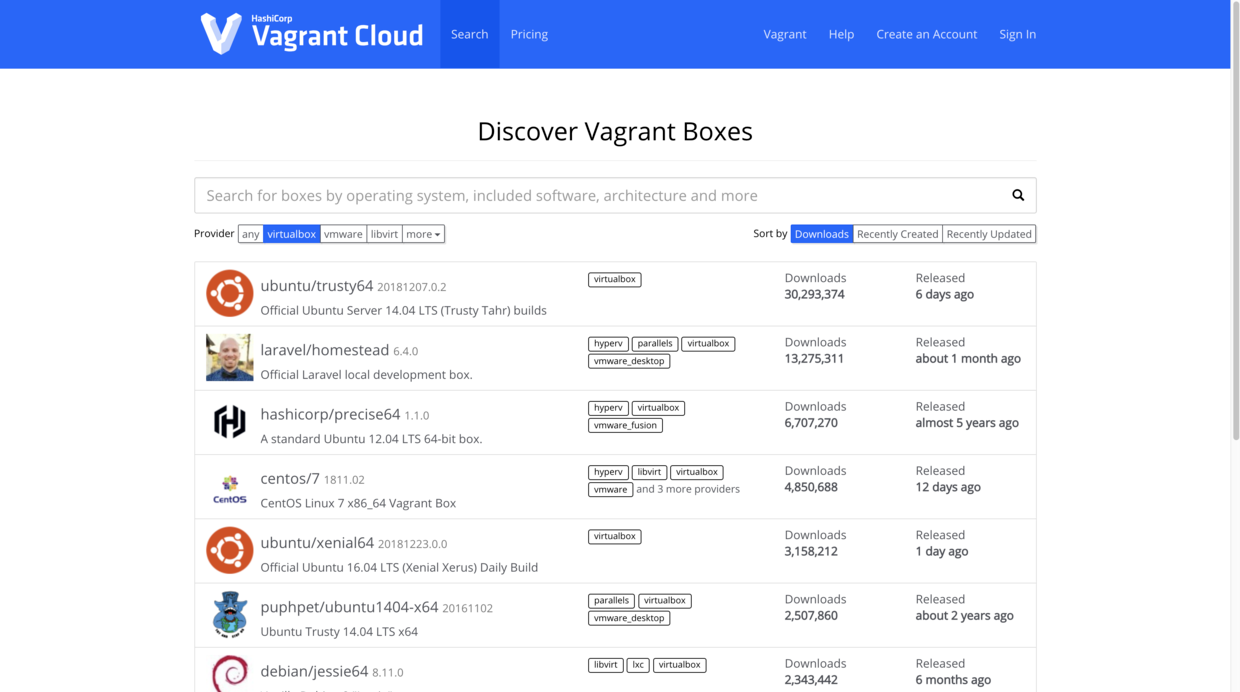1240x692 pixels.
Task: Open the ubuntu/xenial64 box
Action: pyautogui.click(x=615, y=550)
